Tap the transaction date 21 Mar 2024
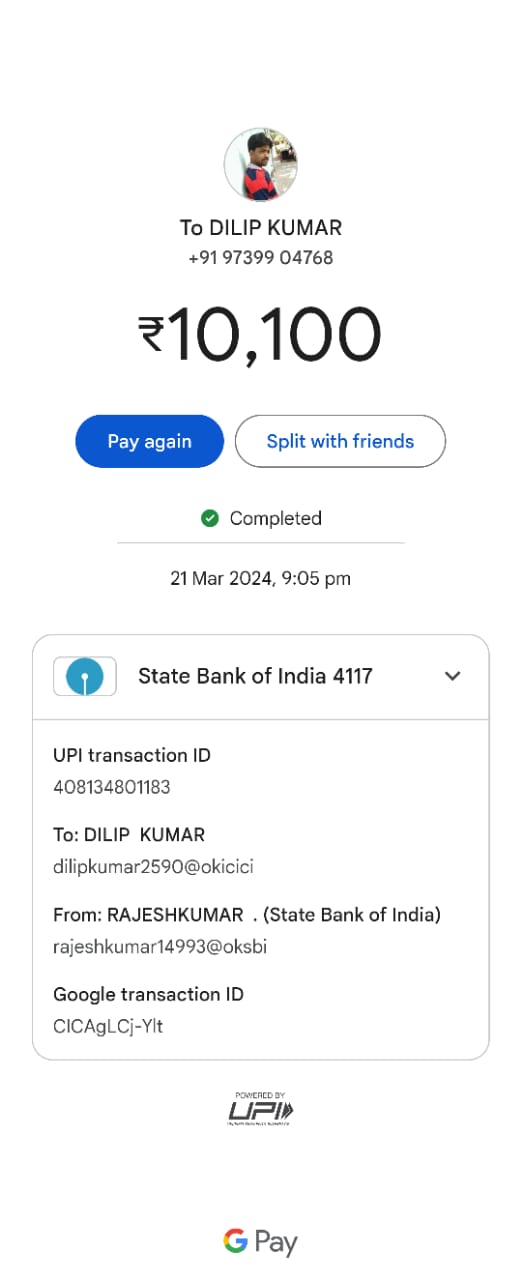Screen dimensions: 522x1280 222,578
